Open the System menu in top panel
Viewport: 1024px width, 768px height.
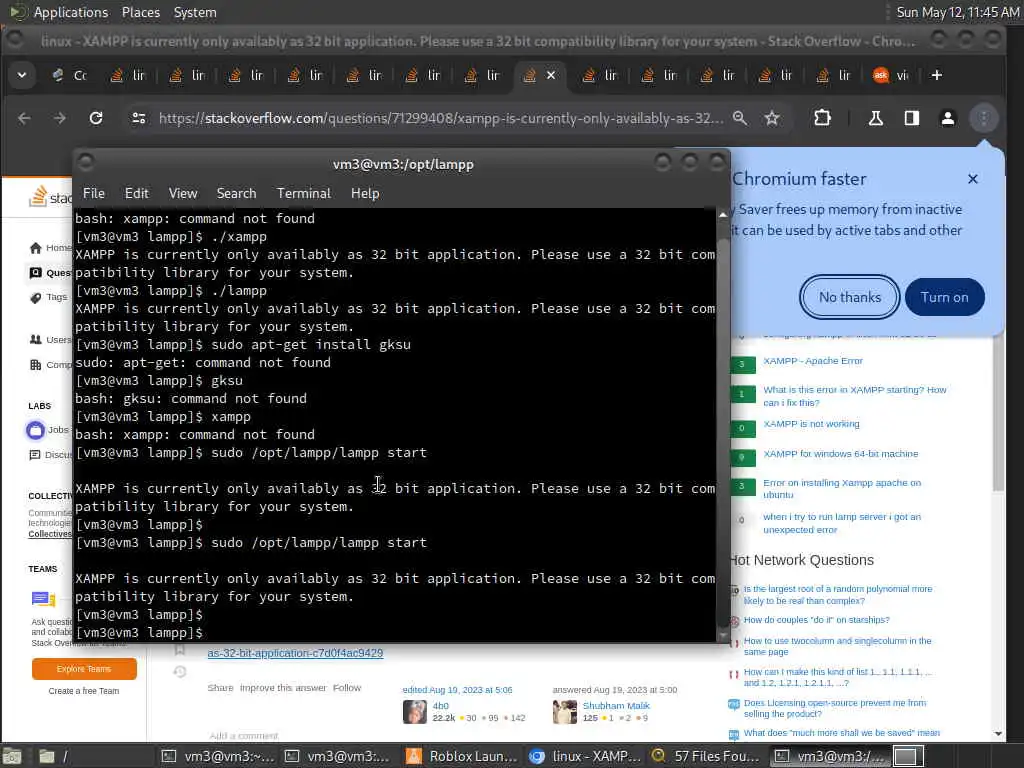[195, 12]
